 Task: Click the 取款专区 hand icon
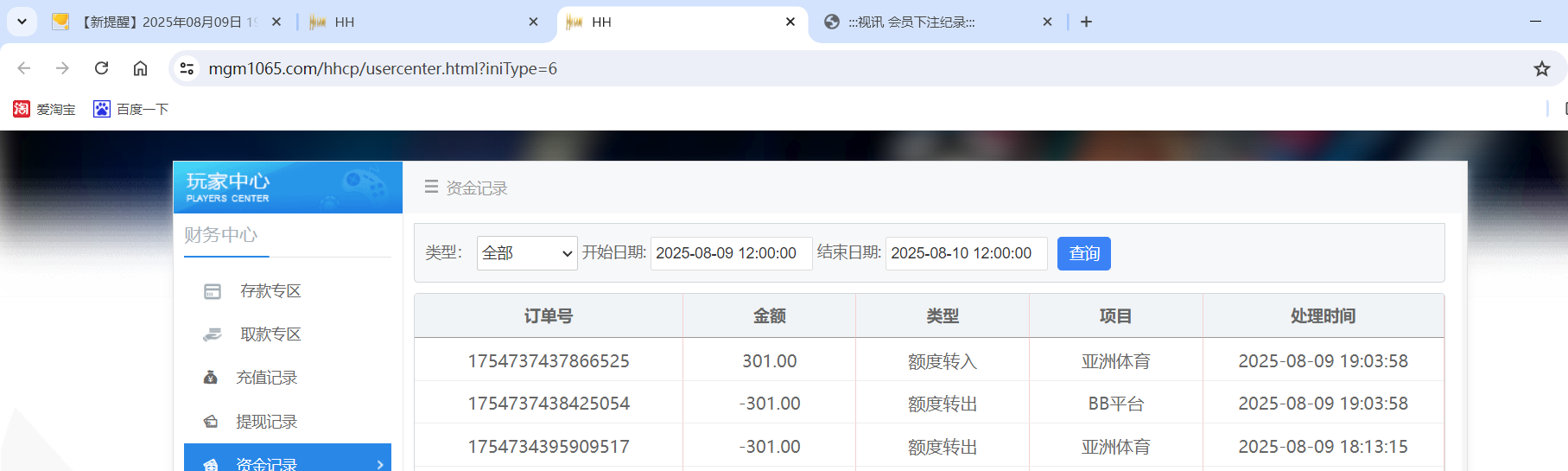[212, 334]
